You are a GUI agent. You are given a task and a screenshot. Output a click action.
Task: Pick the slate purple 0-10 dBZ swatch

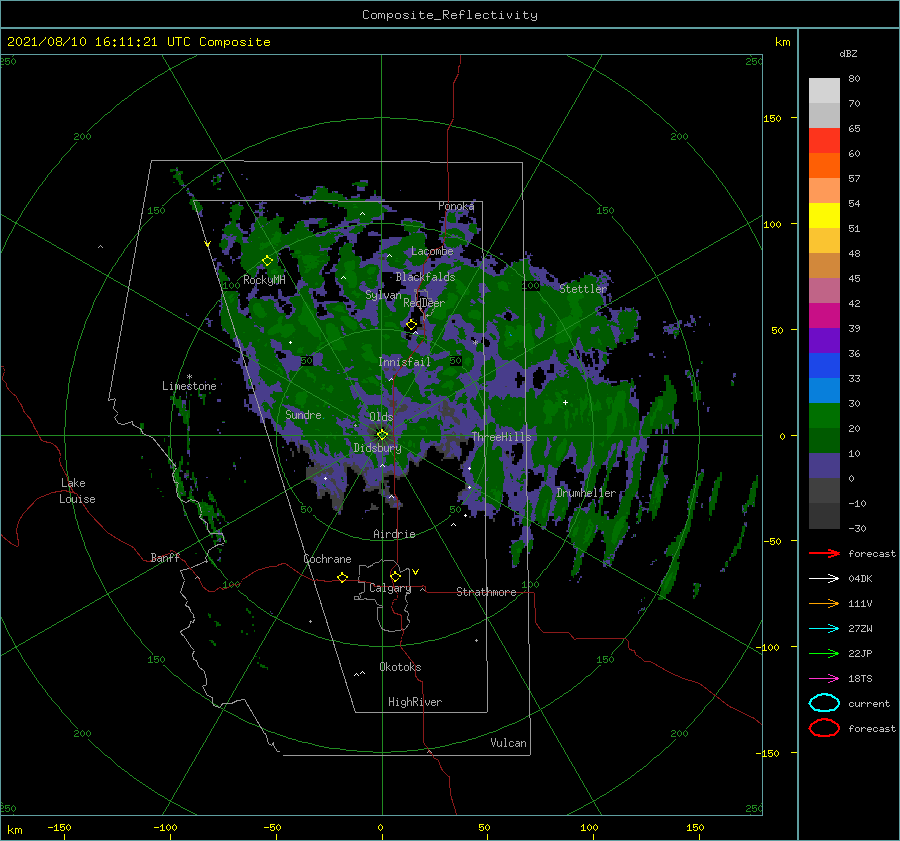pos(824,466)
